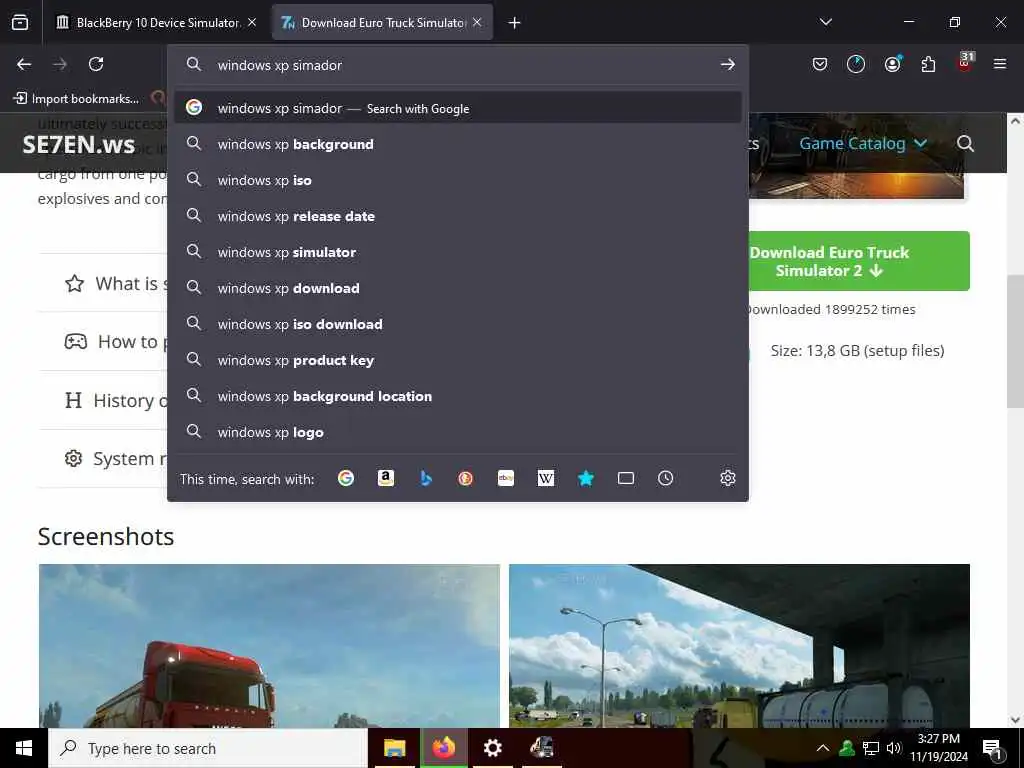
Task: Open the hamburger application menu
Action: (x=999, y=64)
